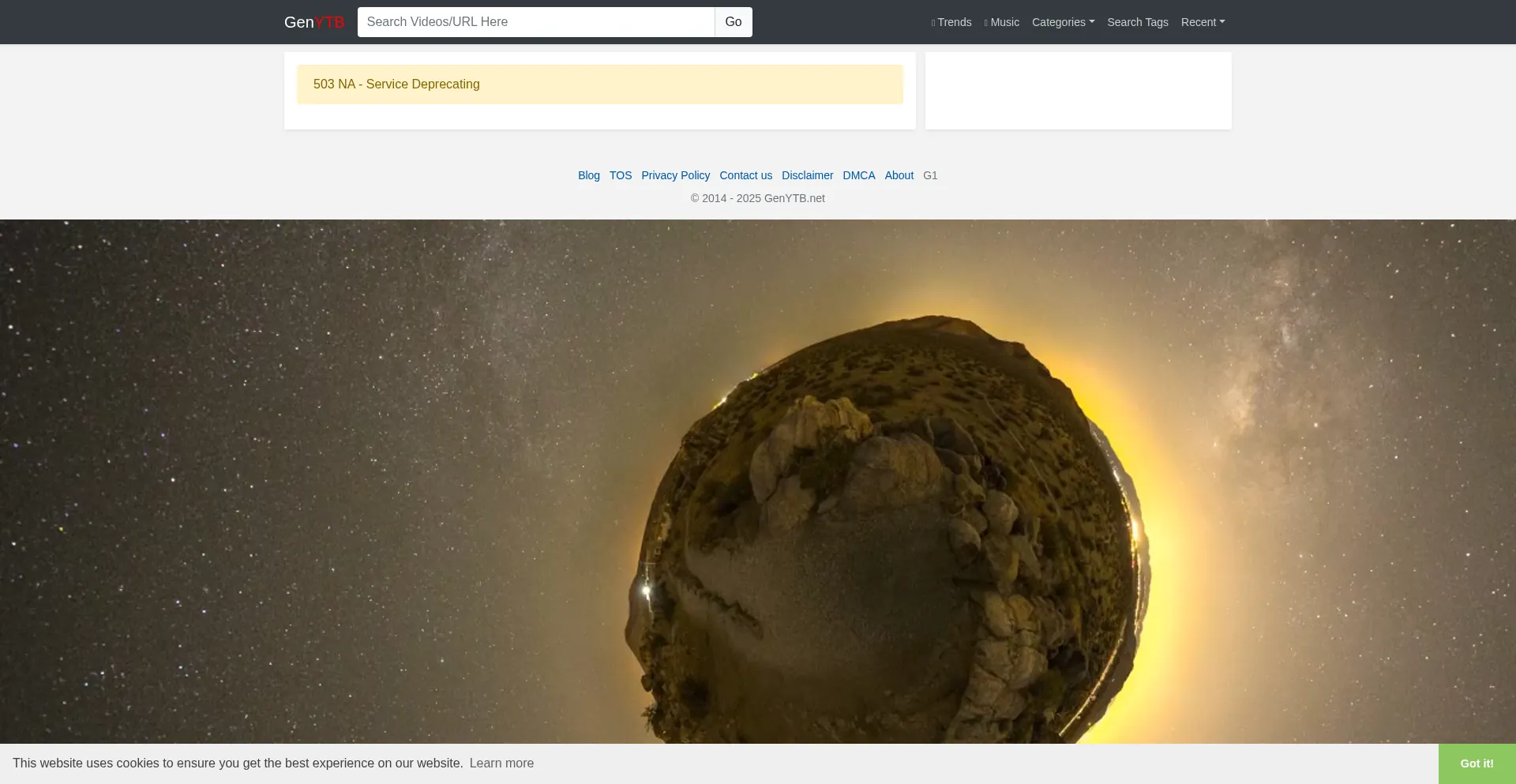Click the GenYTB logo
1516x784 pixels.
coord(313,22)
